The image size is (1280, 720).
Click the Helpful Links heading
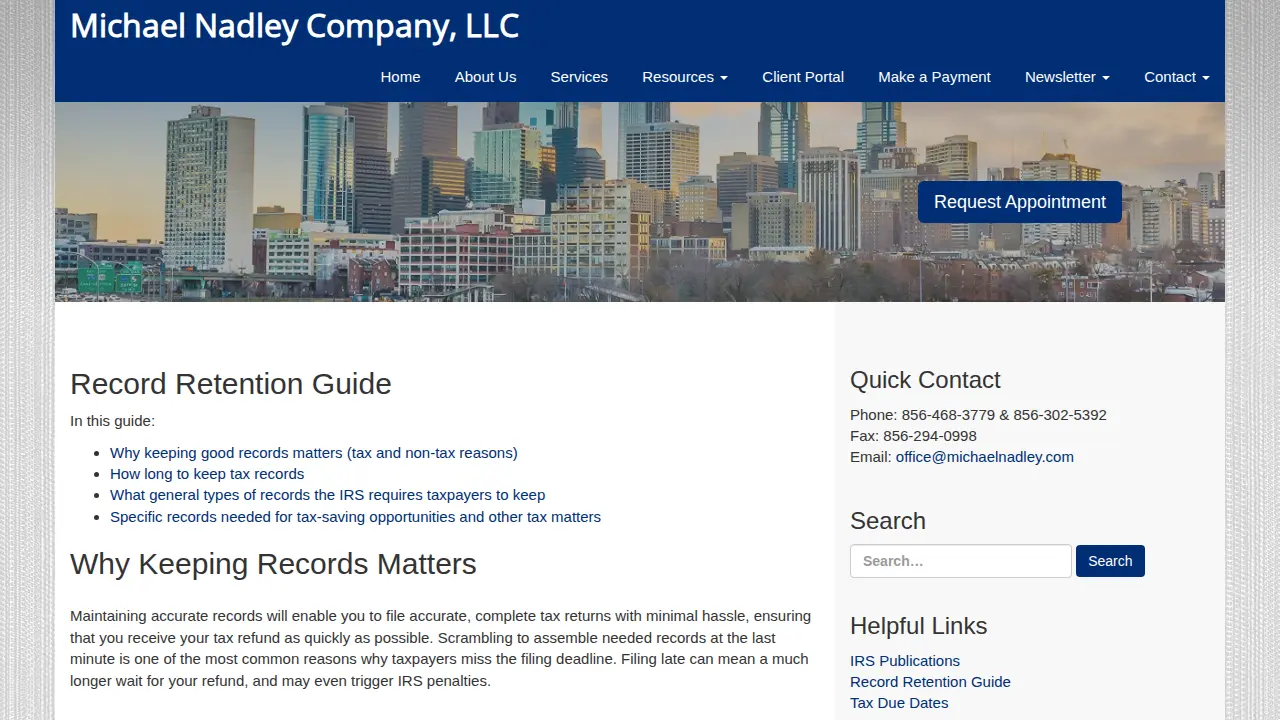[x=918, y=626]
